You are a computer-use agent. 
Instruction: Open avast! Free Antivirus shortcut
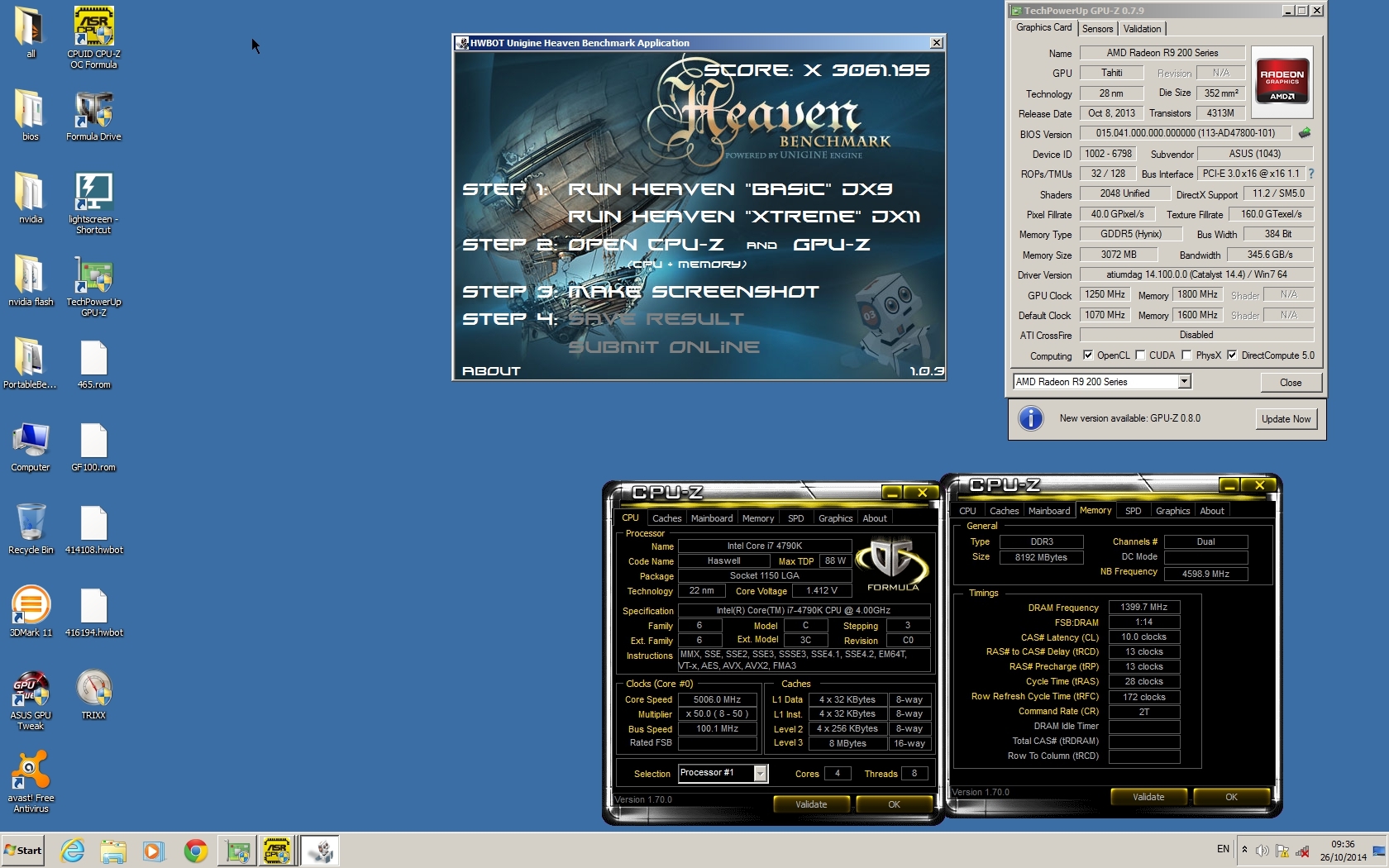coord(30,782)
